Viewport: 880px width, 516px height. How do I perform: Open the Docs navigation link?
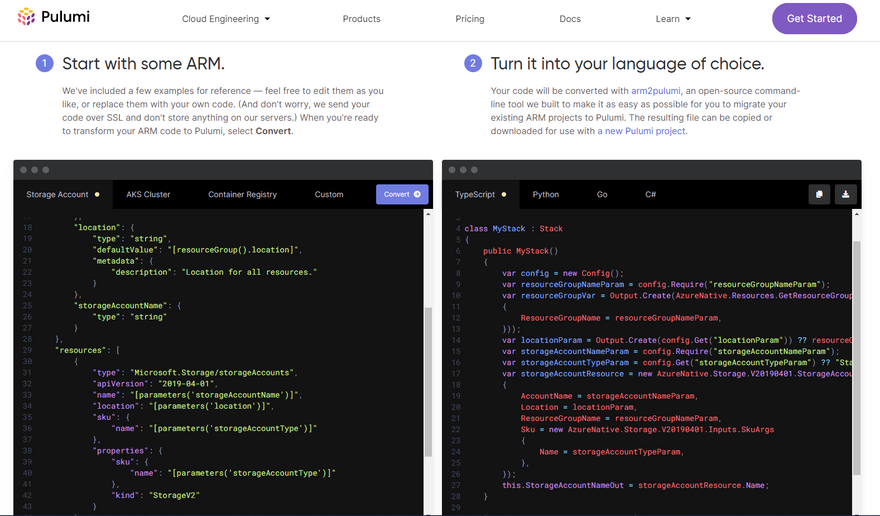pyautogui.click(x=570, y=19)
